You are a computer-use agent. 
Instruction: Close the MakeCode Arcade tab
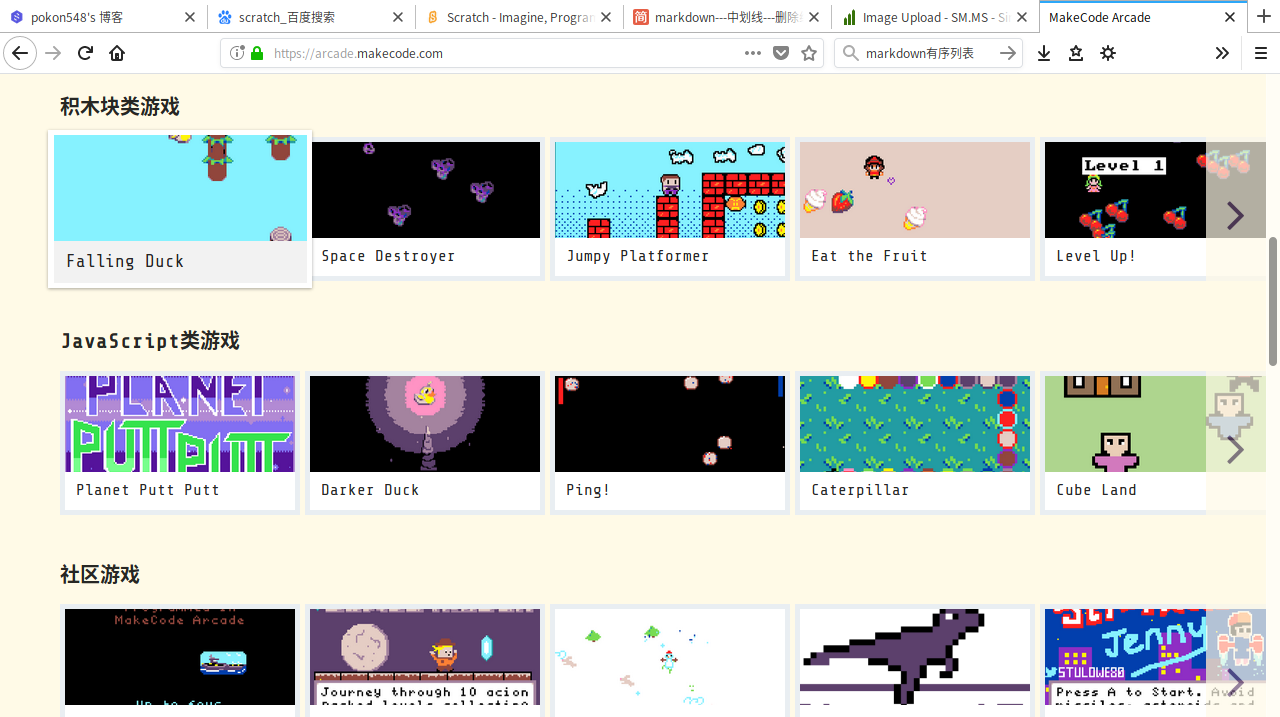pos(1230,17)
